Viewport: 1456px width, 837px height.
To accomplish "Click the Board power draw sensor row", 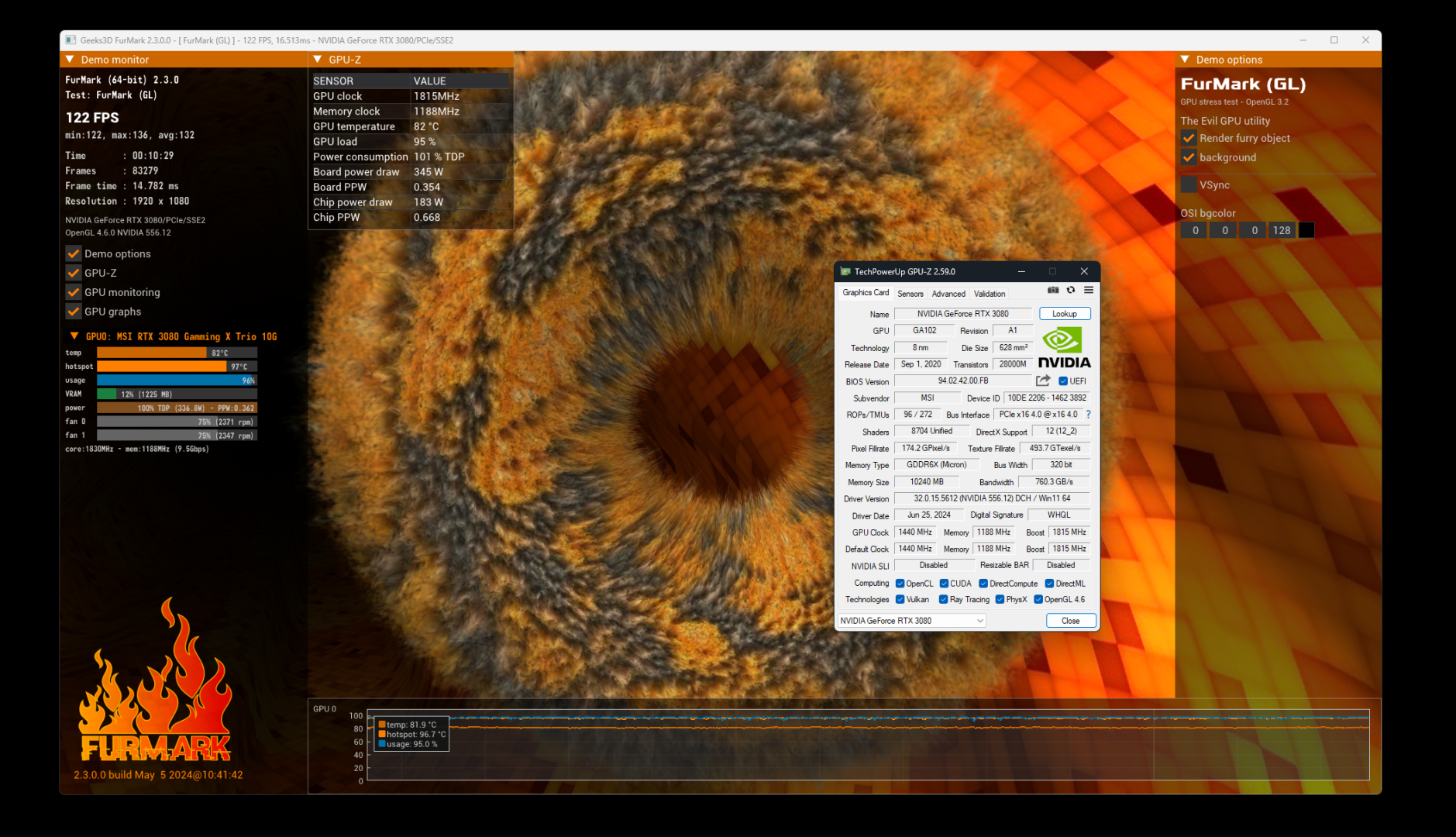I will [x=411, y=172].
